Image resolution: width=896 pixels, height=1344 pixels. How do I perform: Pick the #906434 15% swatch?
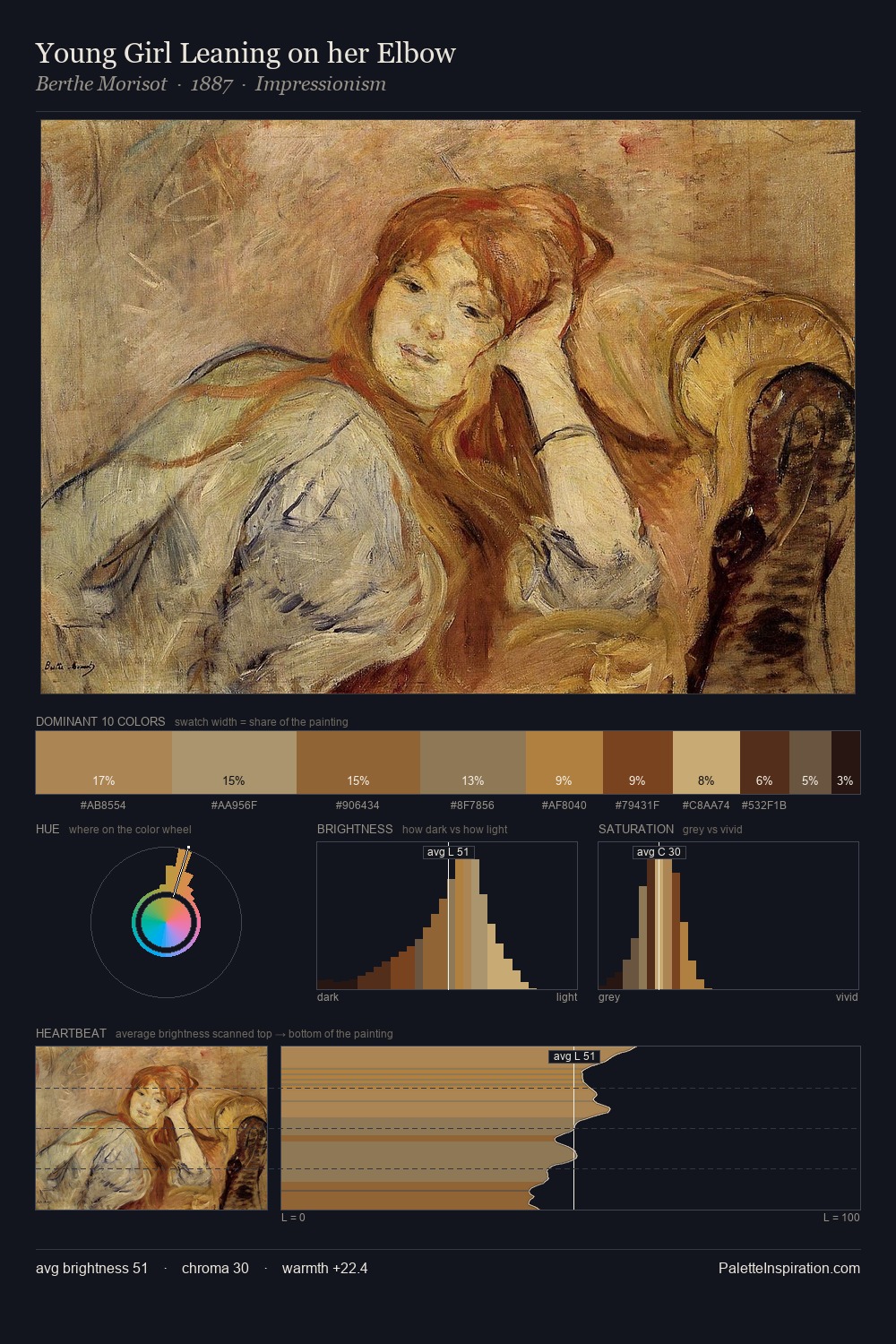click(x=358, y=762)
